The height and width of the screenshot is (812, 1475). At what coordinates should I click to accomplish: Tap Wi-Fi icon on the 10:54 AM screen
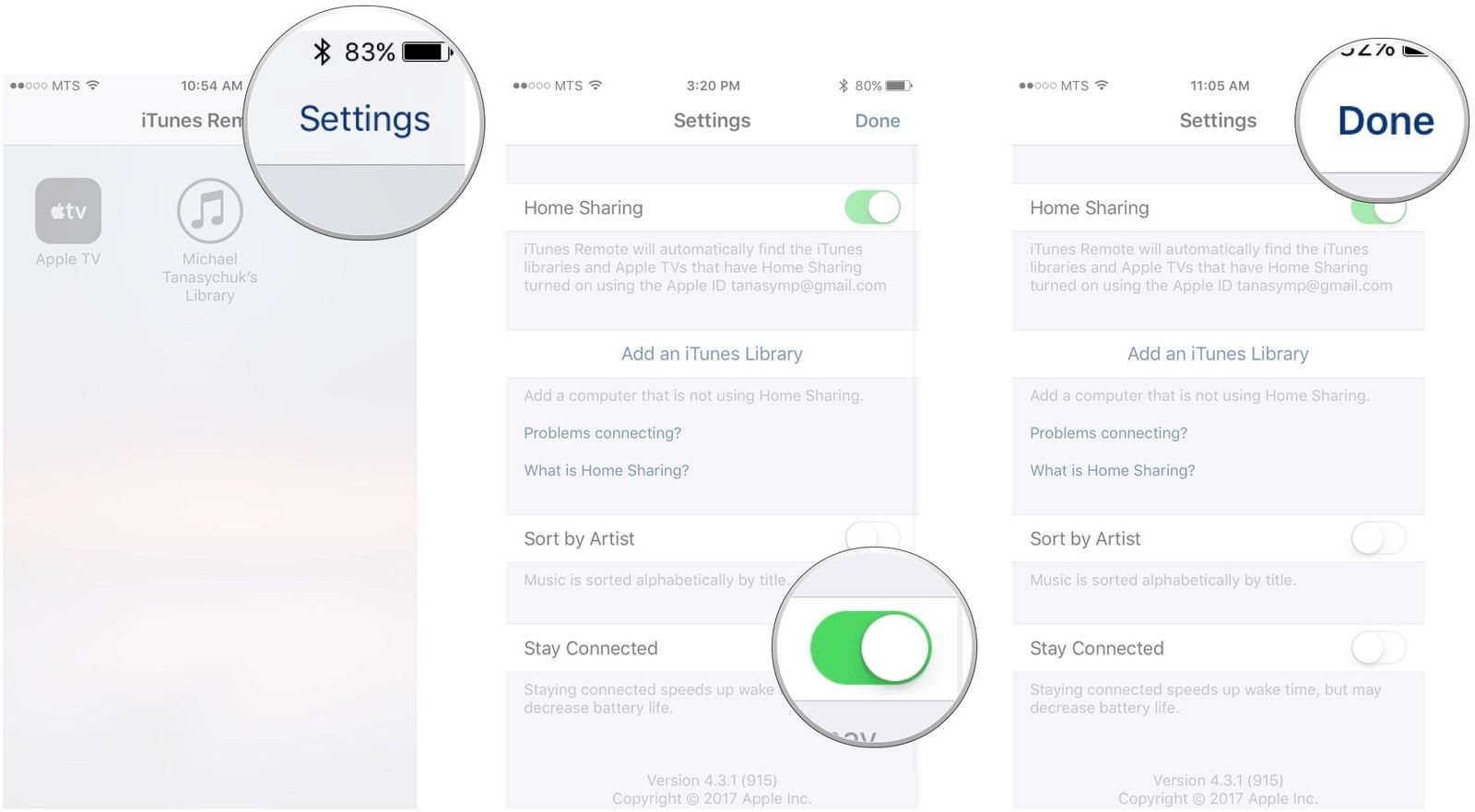pyautogui.click(x=93, y=86)
